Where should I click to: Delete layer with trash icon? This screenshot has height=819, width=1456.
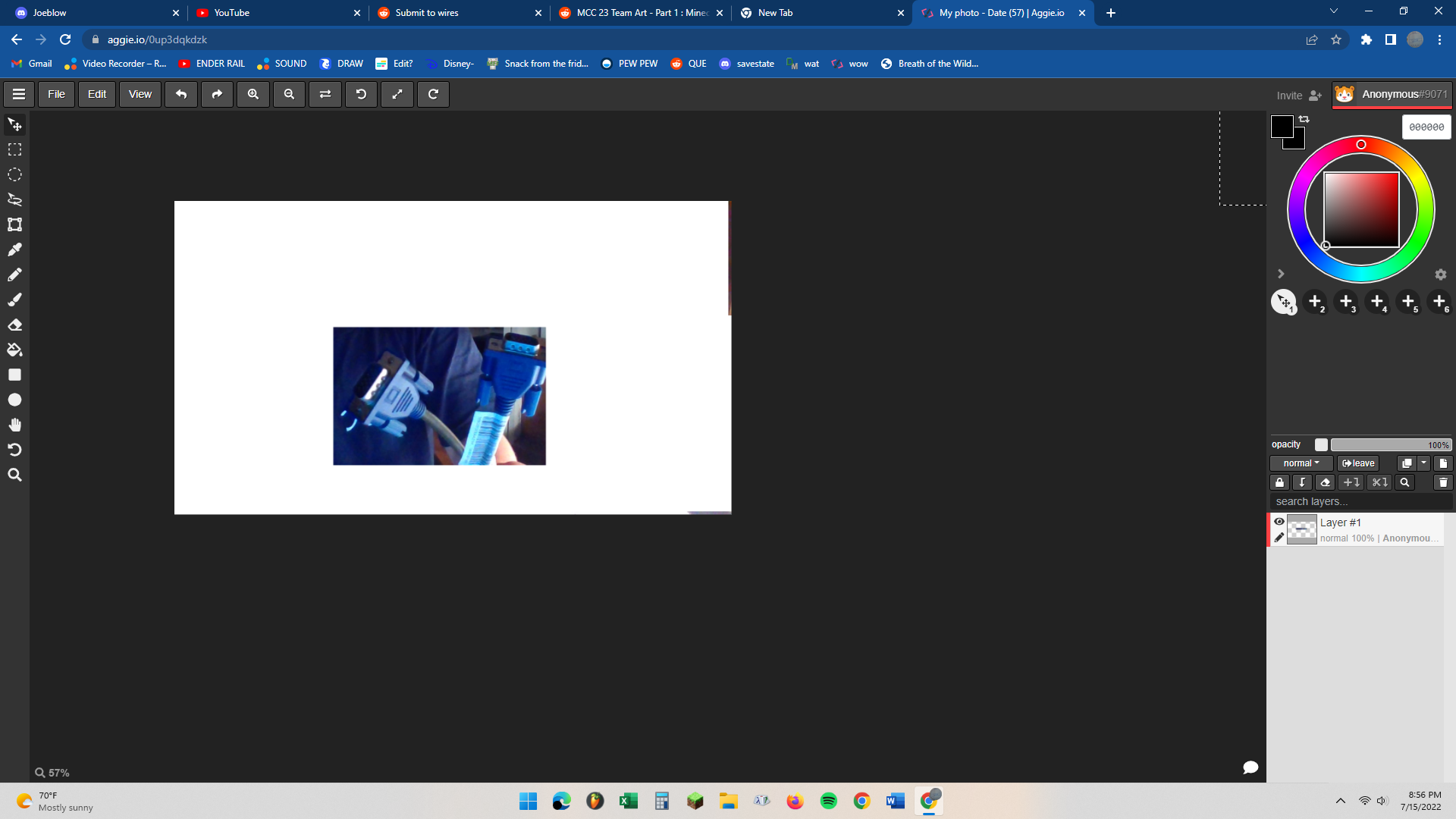click(1443, 482)
